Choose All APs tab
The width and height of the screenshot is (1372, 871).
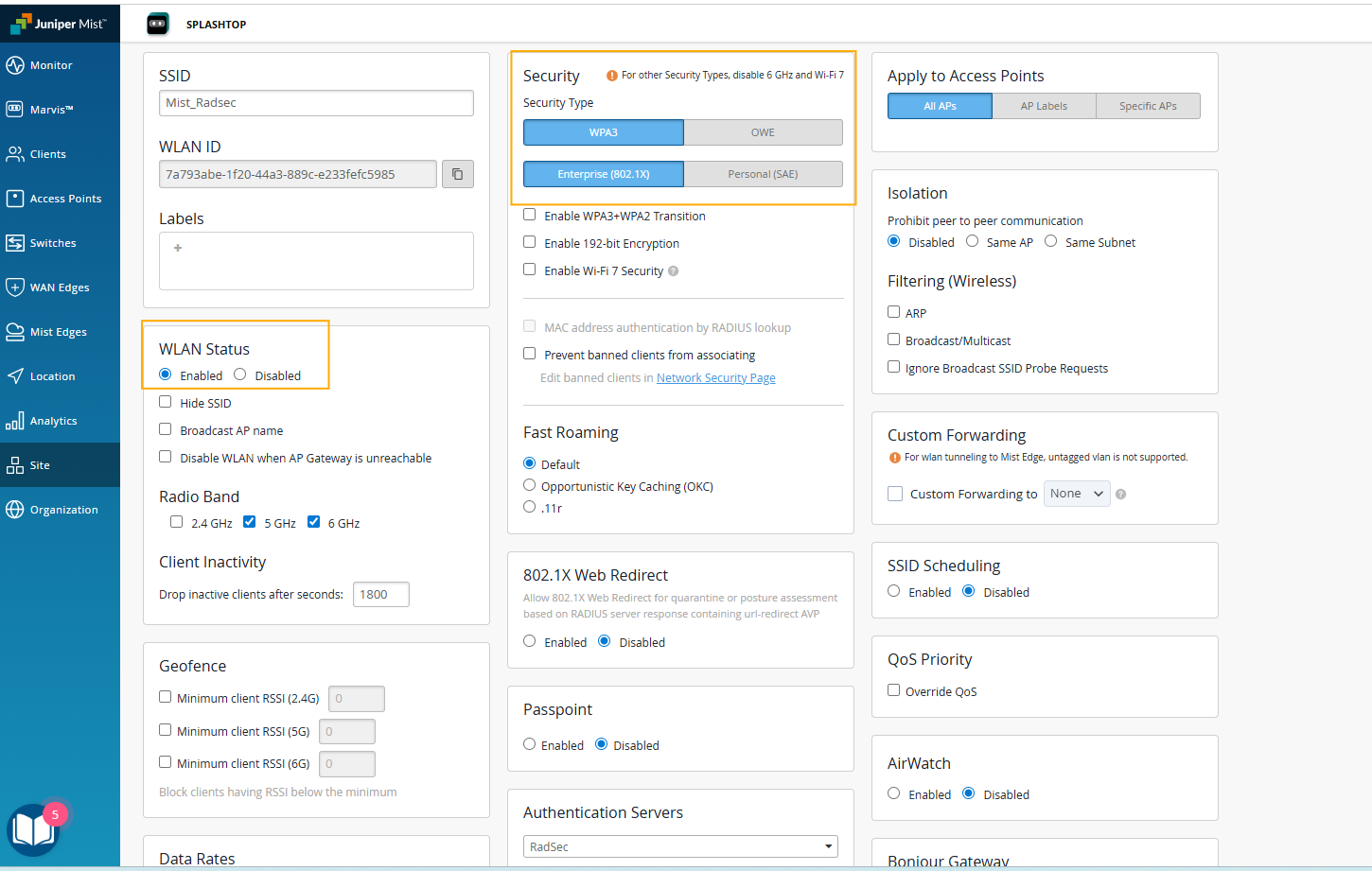940,106
